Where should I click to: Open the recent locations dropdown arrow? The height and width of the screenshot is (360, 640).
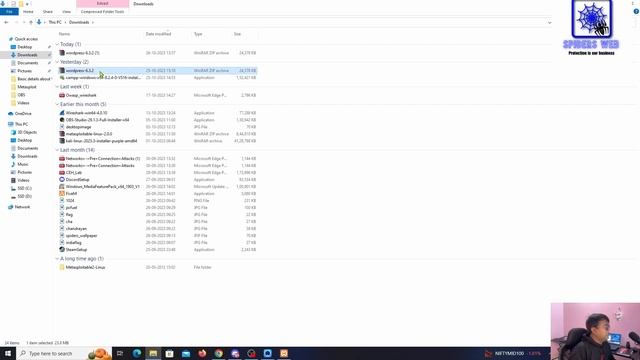pos(24,22)
